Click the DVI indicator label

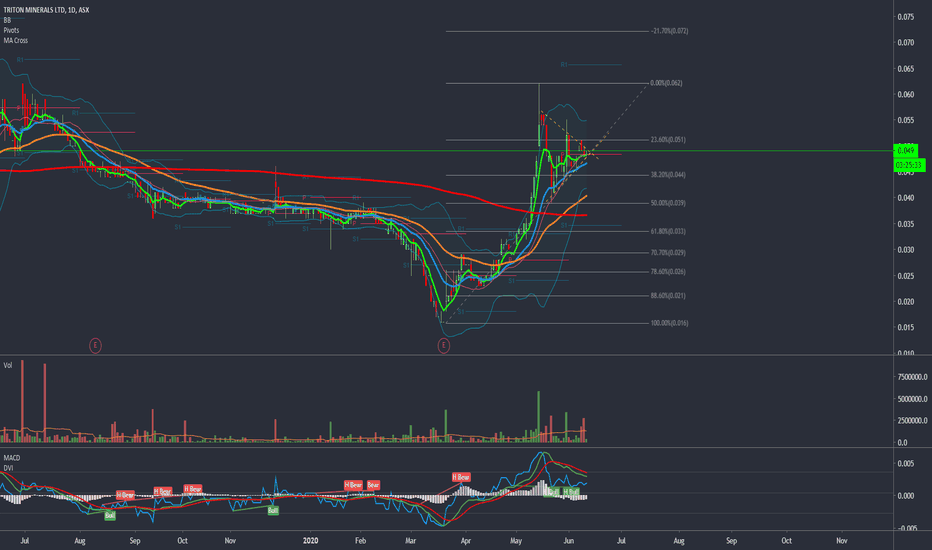click(x=8, y=468)
